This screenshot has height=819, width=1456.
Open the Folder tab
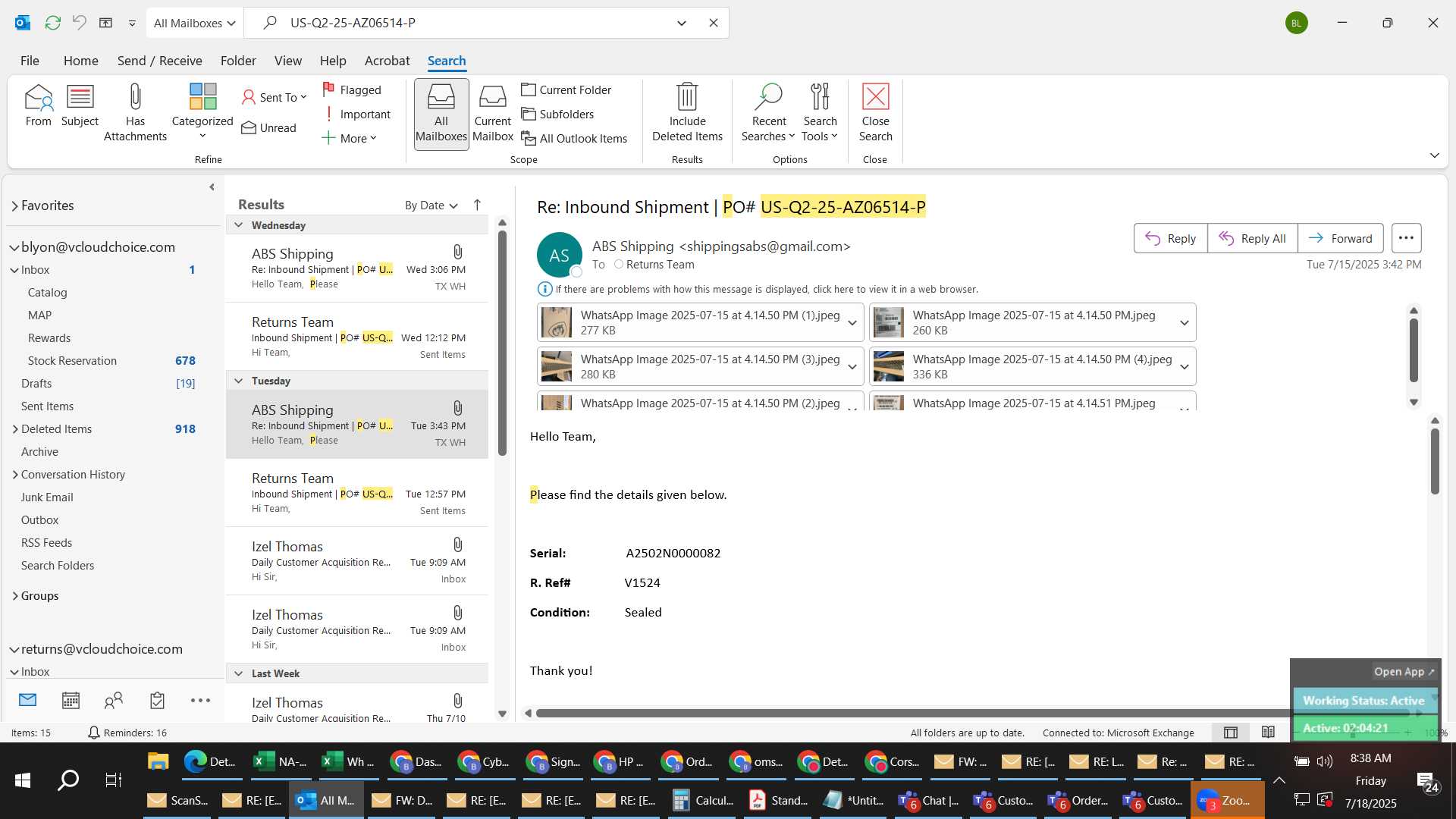tap(238, 61)
